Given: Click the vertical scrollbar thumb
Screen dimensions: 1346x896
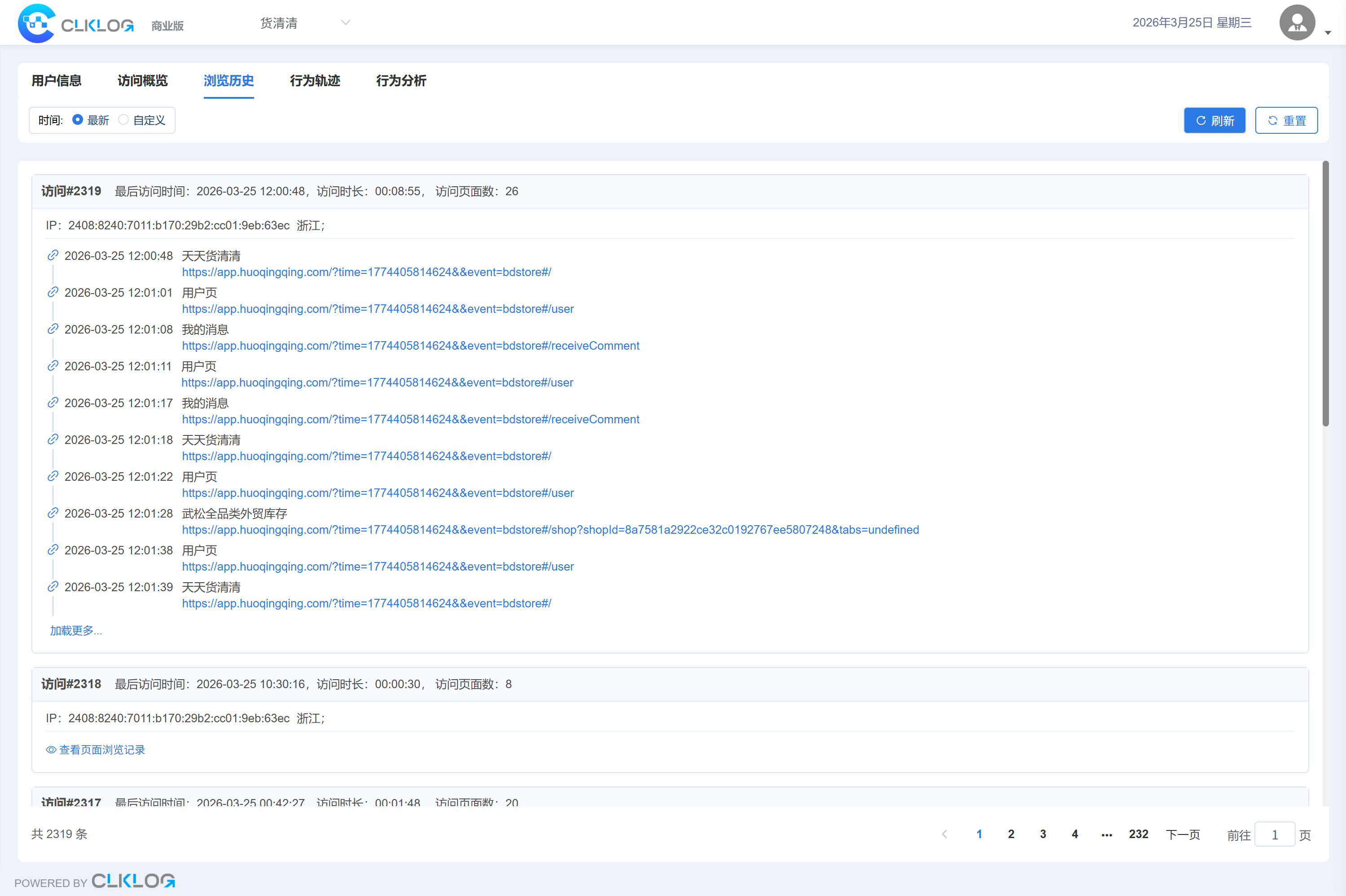Looking at the screenshot, I should pos(1325,293).
